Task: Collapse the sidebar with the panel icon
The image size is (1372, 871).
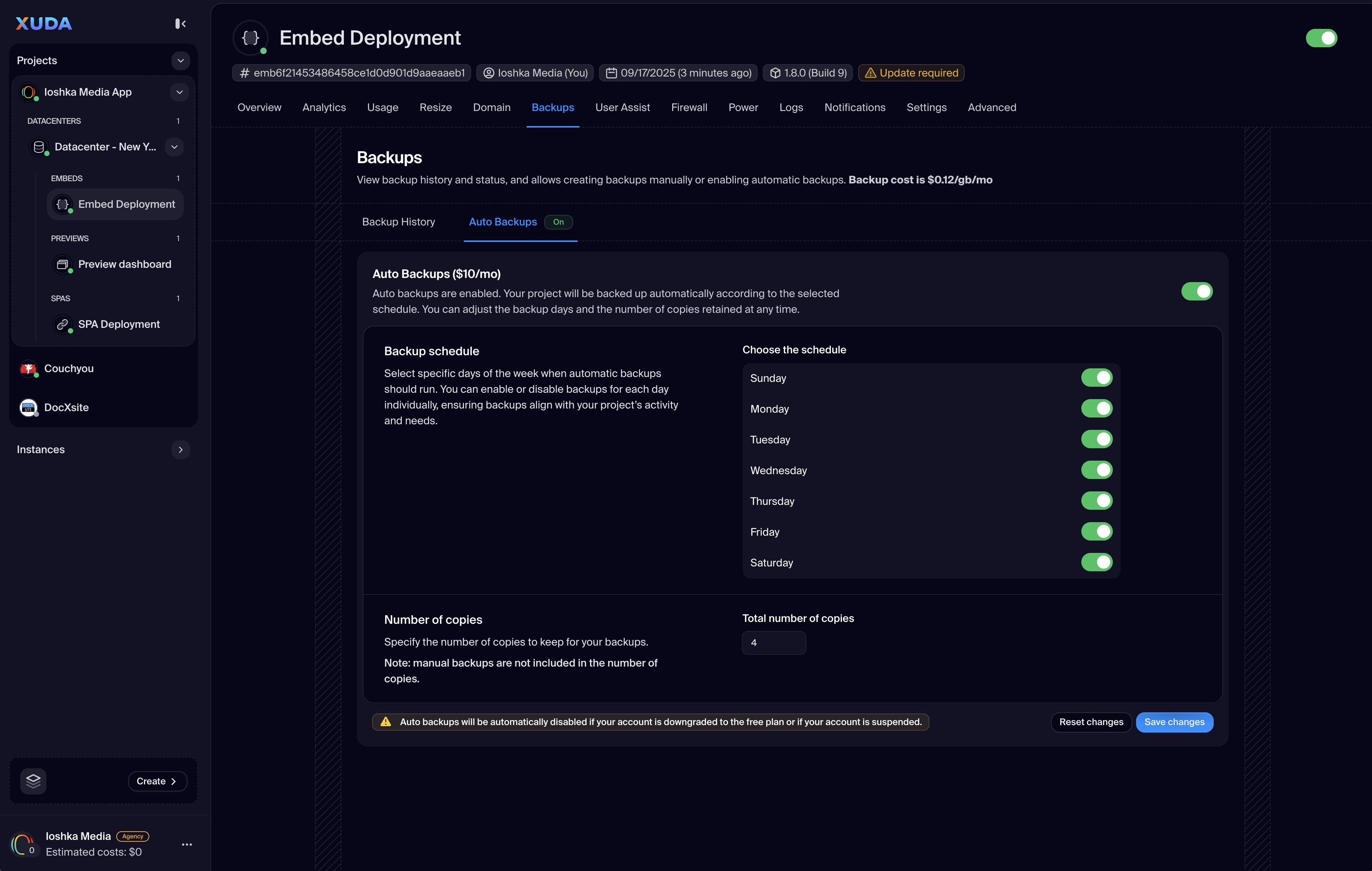Action: tap(180, 23)
